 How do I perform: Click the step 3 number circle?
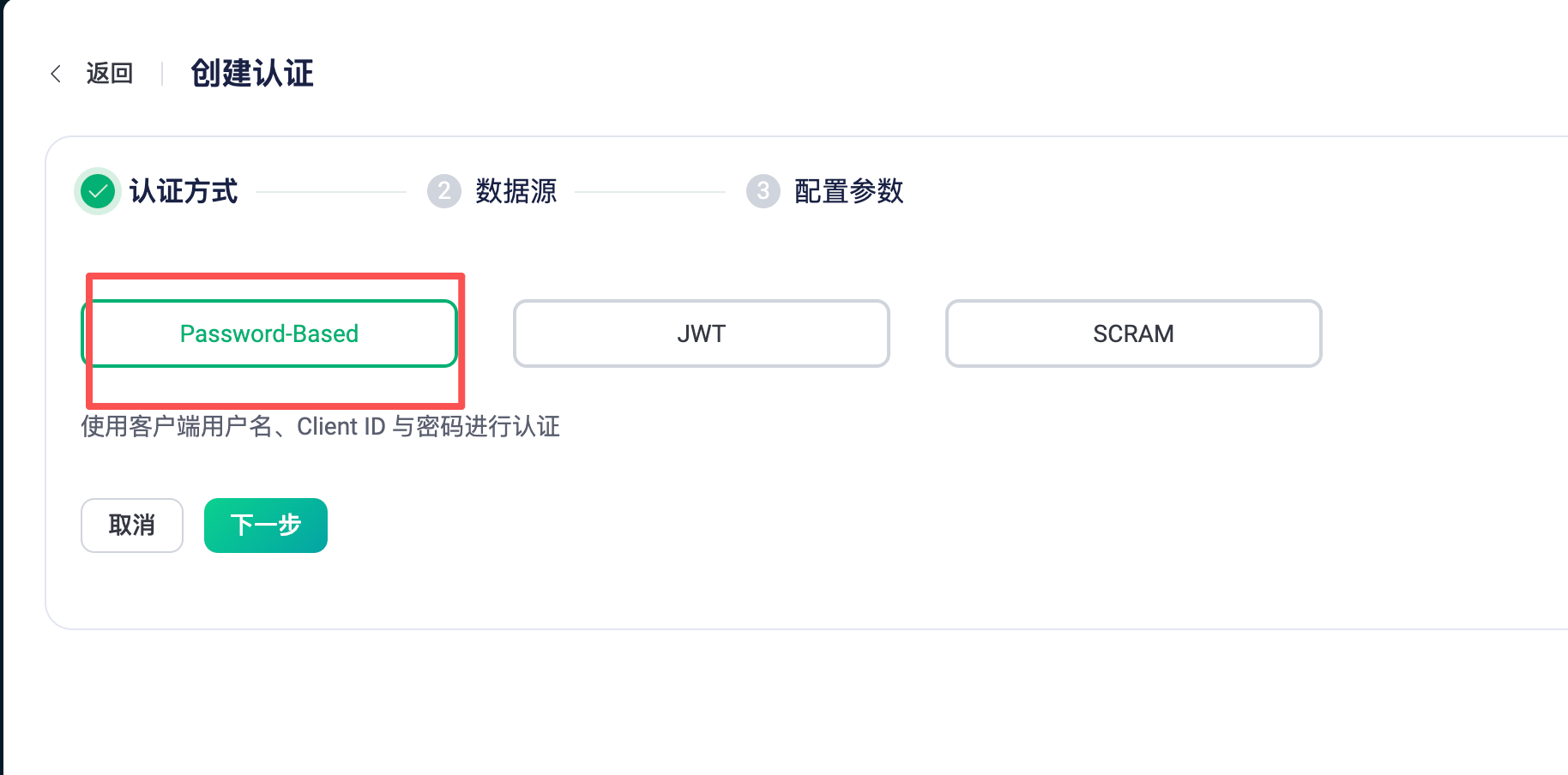tap(763, 191)
